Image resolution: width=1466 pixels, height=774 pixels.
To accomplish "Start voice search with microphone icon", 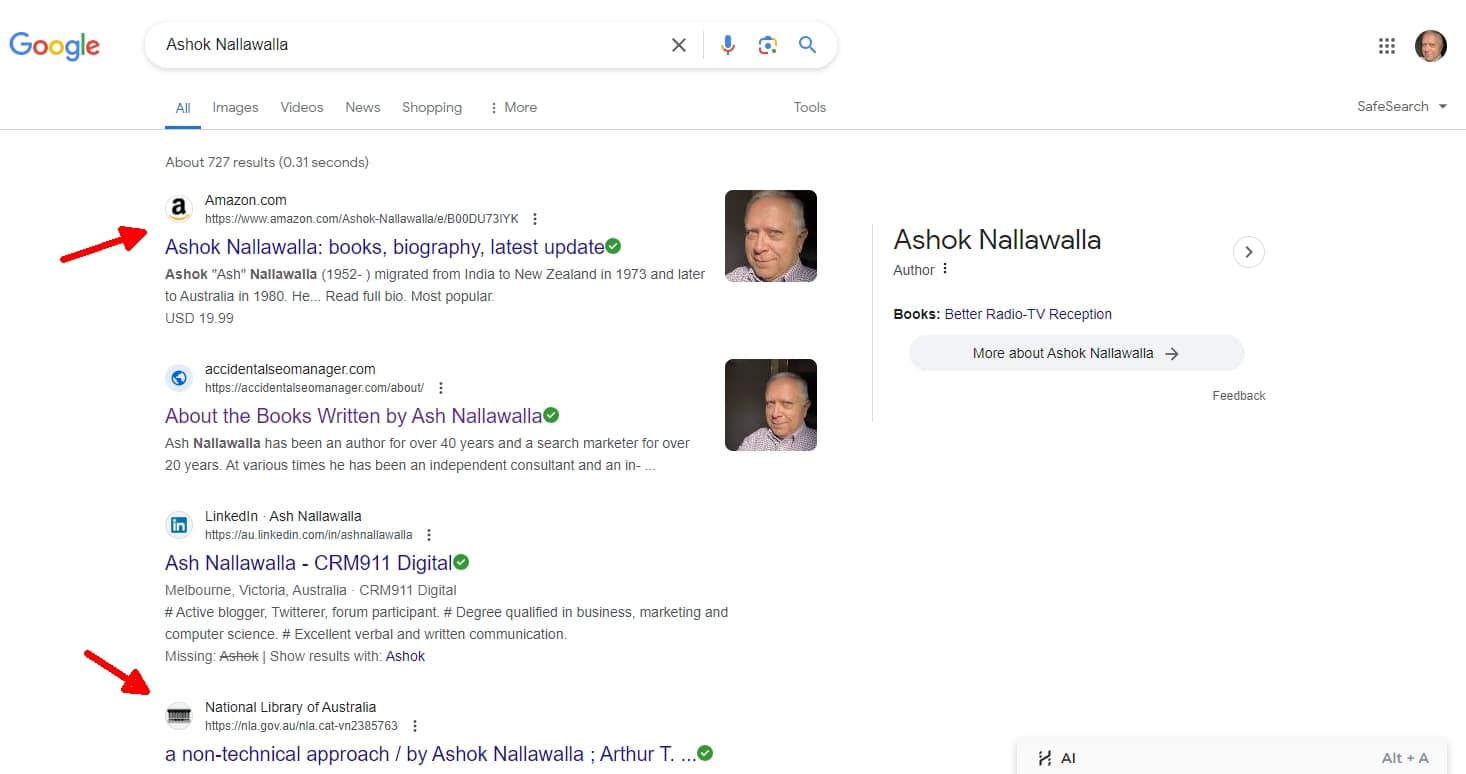I will (x=728, y=45).
